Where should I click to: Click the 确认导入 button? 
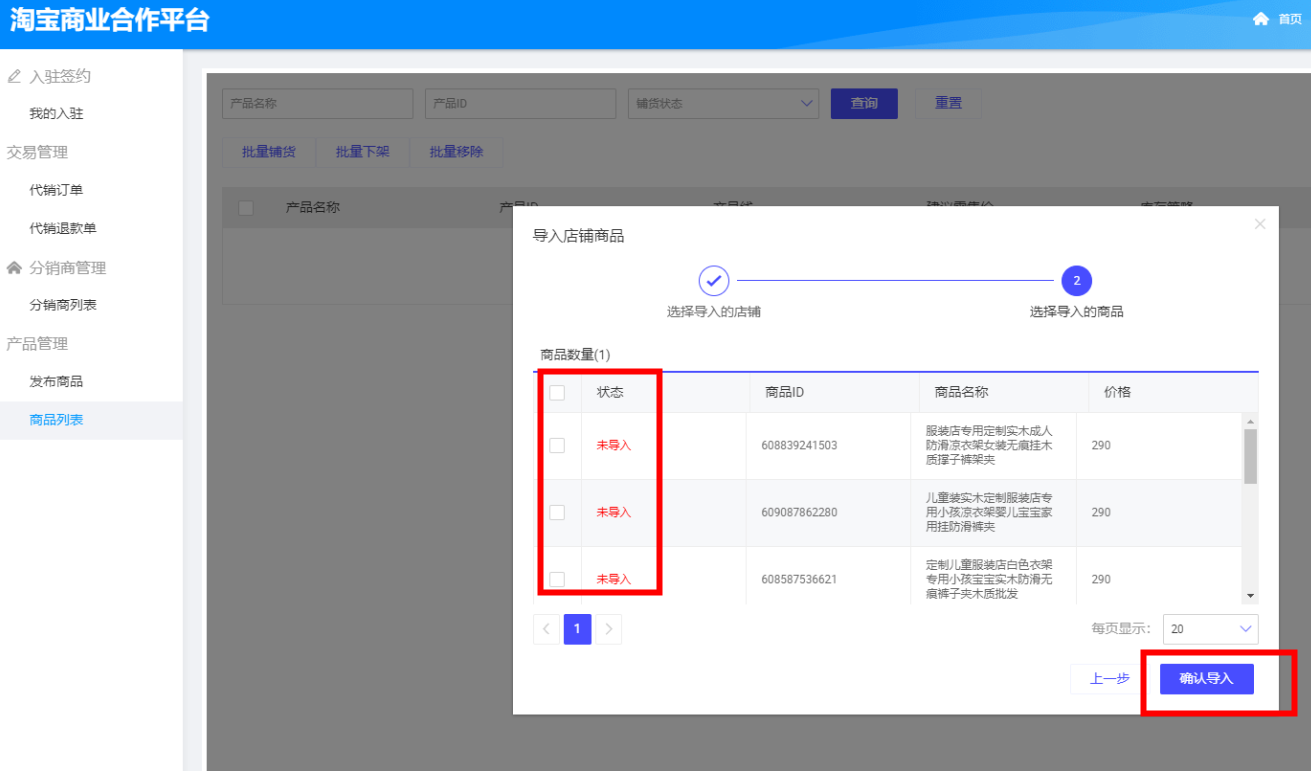(x=1206, y=679)
